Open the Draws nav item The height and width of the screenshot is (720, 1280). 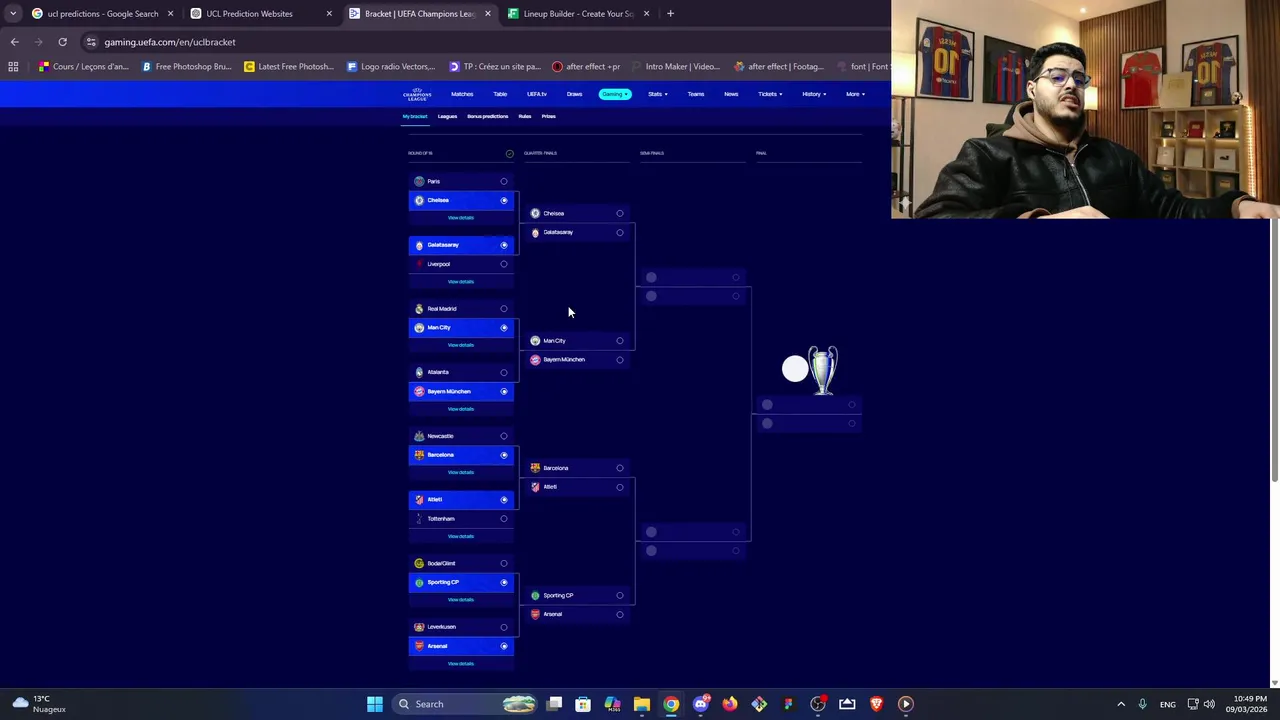click(574, 94)
